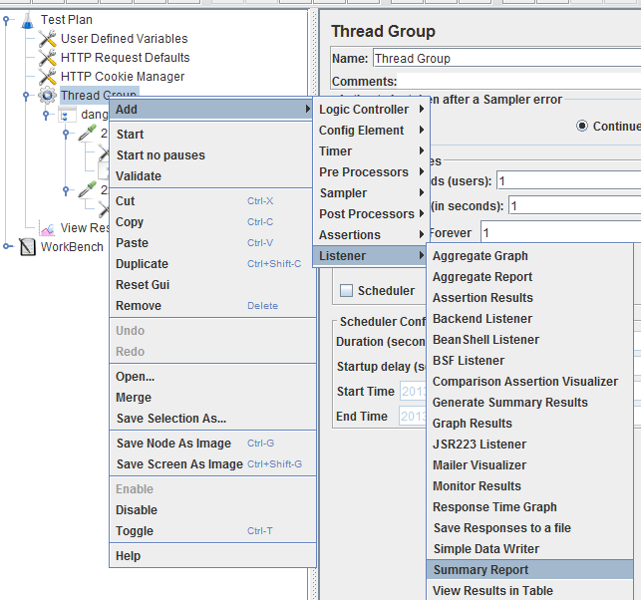Click the View Results graph icon

click(47, 228)
